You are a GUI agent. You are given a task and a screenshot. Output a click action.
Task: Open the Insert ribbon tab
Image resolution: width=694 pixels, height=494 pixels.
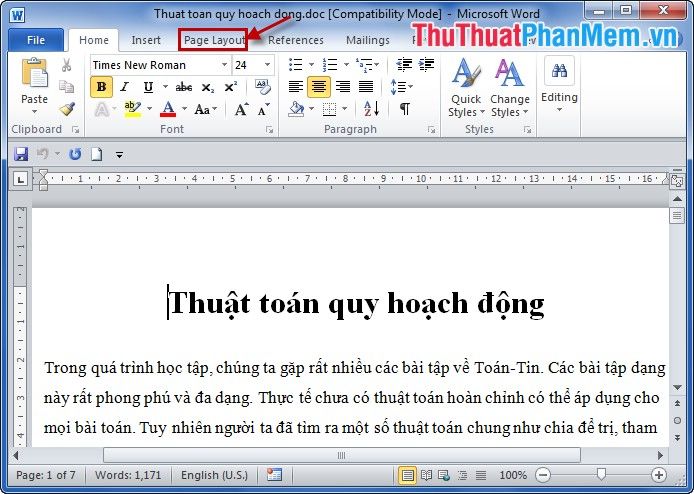click(x=146, y=40)
